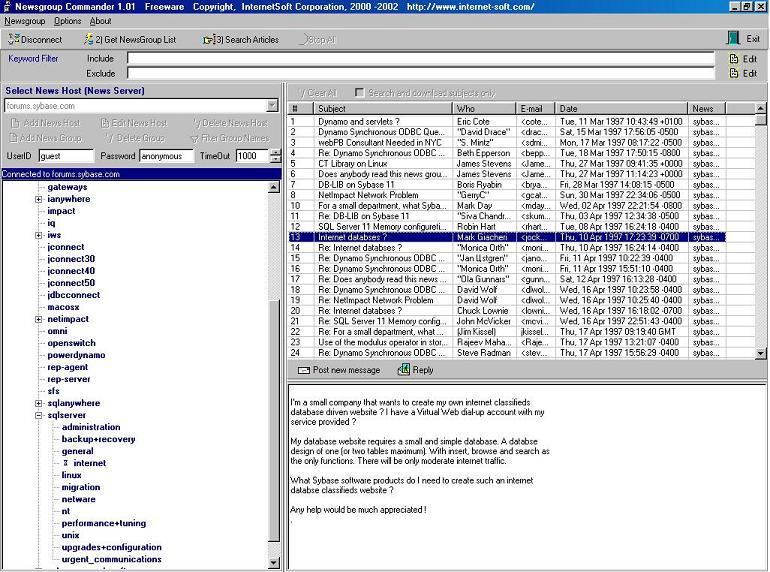Click the Filter Group Names icon
The width and height of the screenshot is (770, 572).
tap(194, 138)
